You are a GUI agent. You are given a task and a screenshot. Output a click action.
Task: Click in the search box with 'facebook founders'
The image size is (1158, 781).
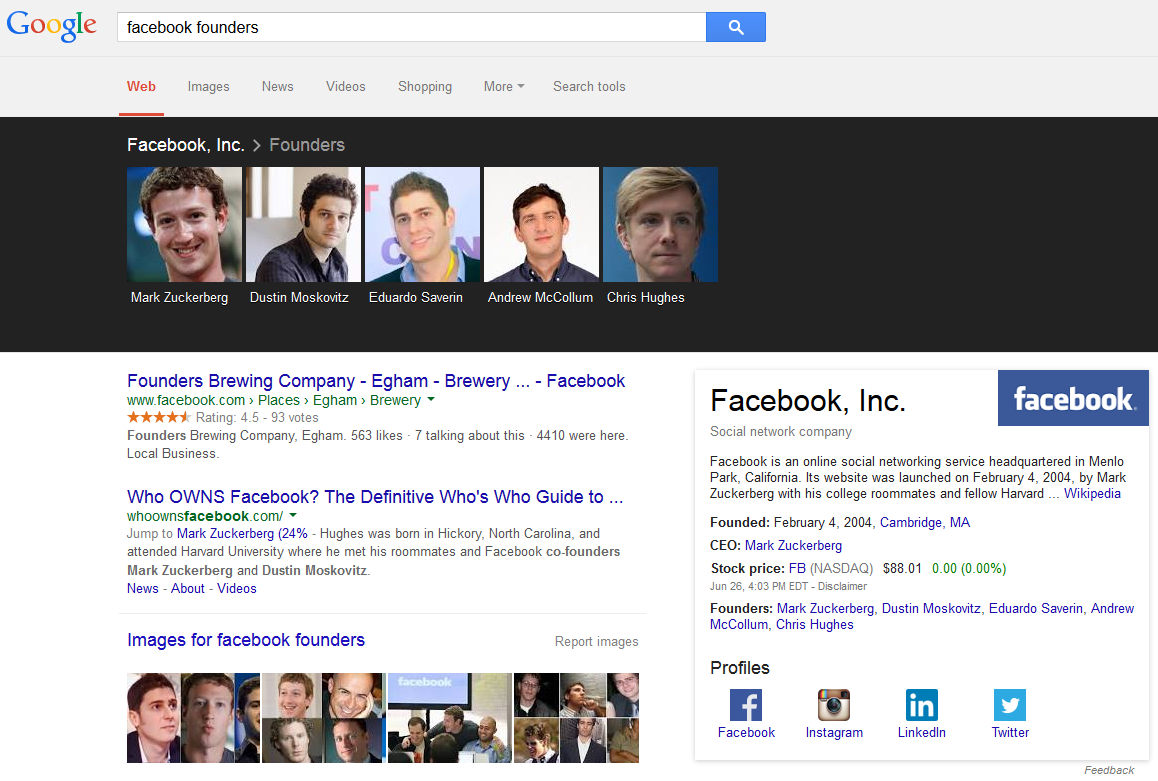click(x=410, y=27)
